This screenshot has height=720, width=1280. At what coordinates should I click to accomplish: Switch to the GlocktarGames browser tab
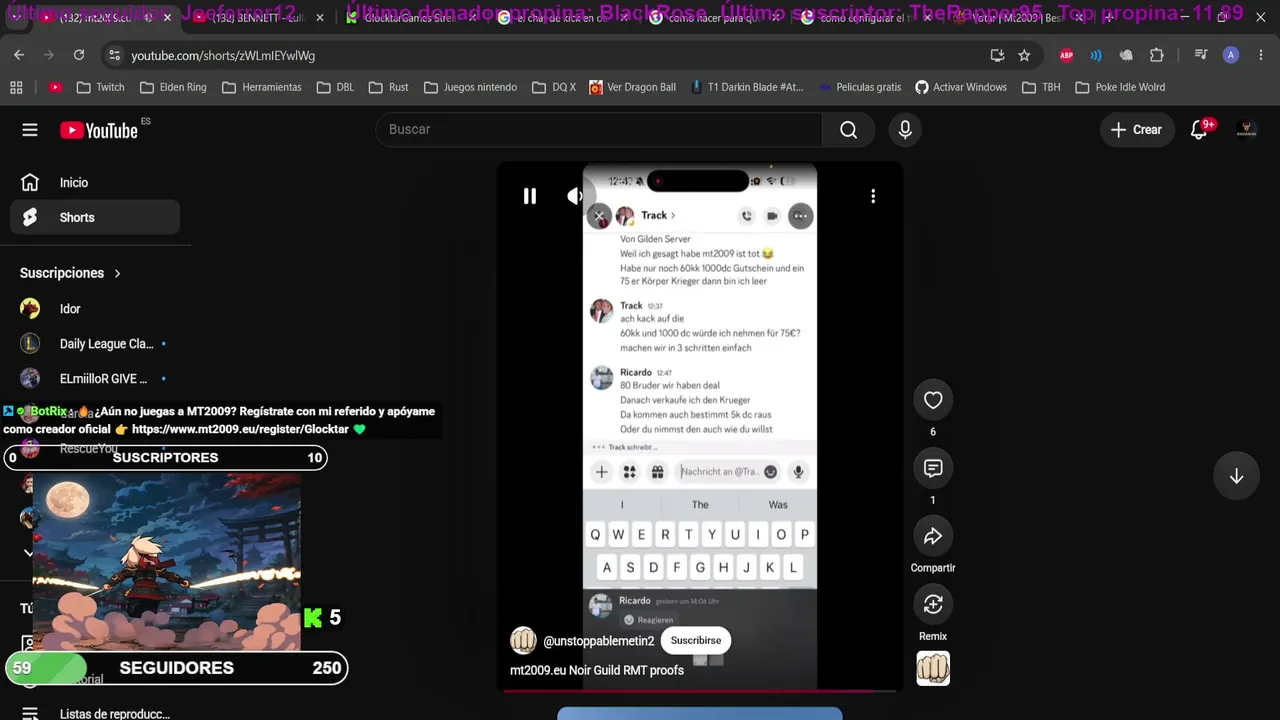point(409,18)
